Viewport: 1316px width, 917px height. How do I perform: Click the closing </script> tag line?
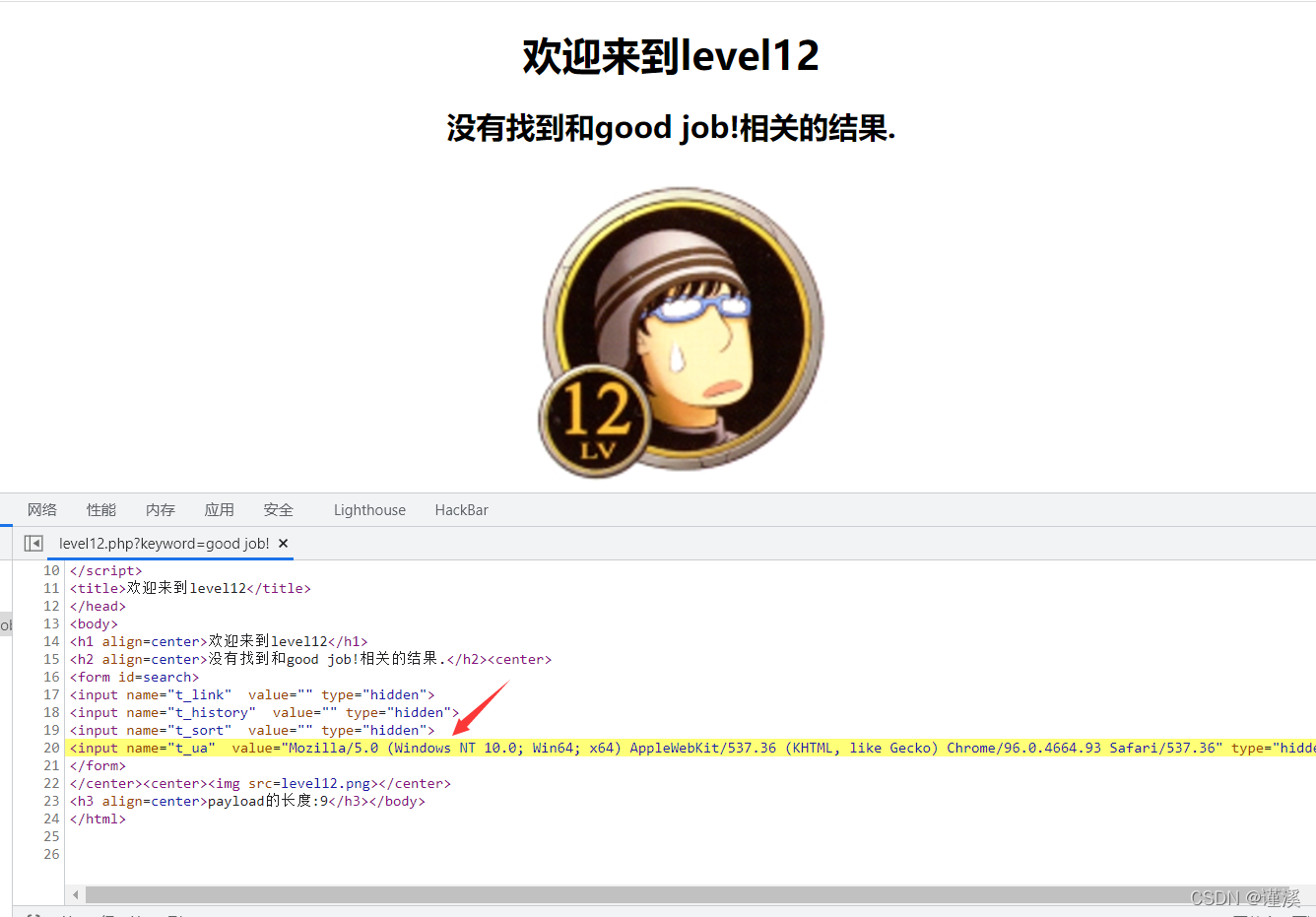pos(105,570)
